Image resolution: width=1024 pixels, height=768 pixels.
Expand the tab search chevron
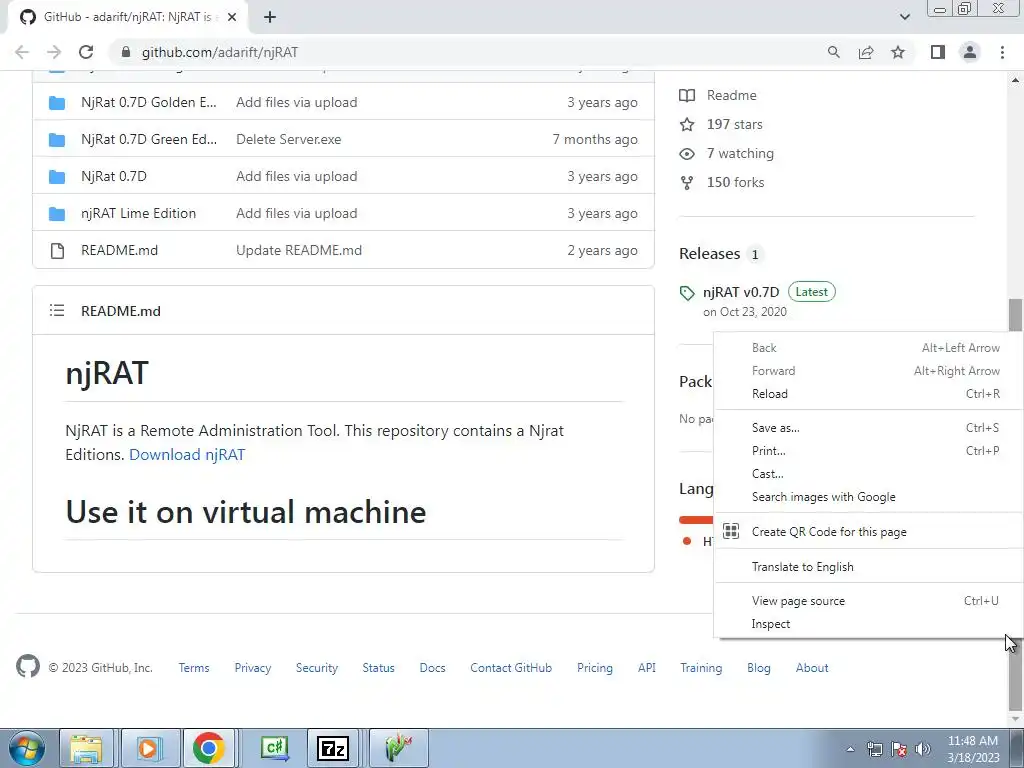(x=904, y=17)
